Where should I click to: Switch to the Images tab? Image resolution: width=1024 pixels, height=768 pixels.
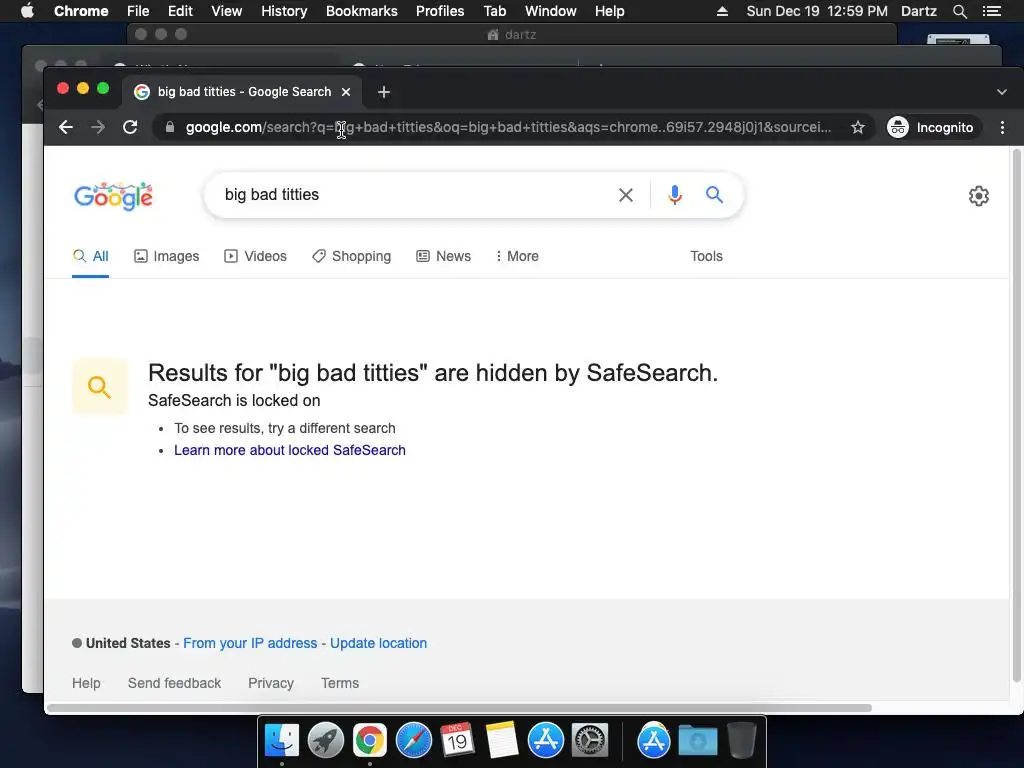tap(167, 256)
